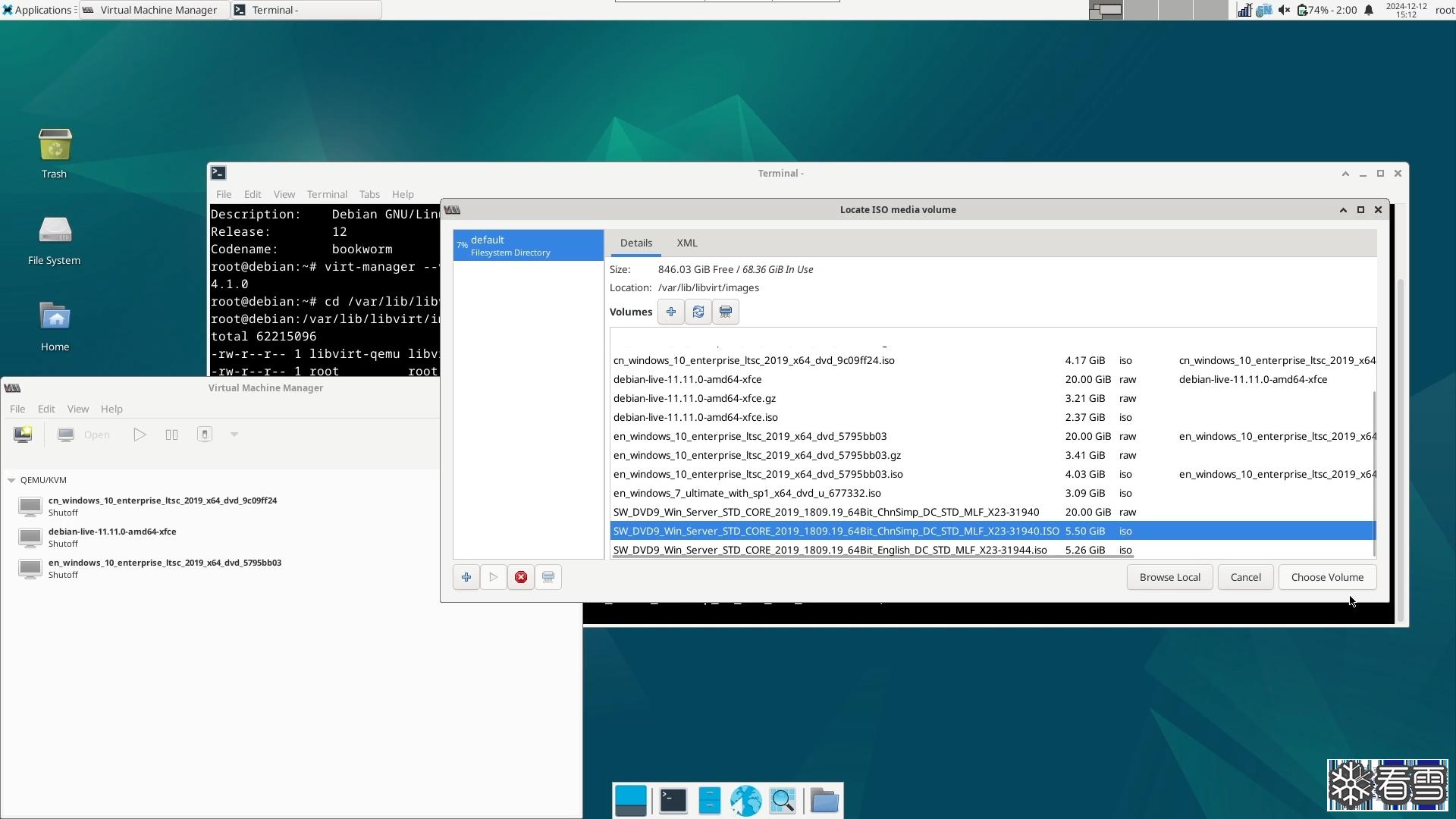Select Terminal taskbar button

(306, 10)
